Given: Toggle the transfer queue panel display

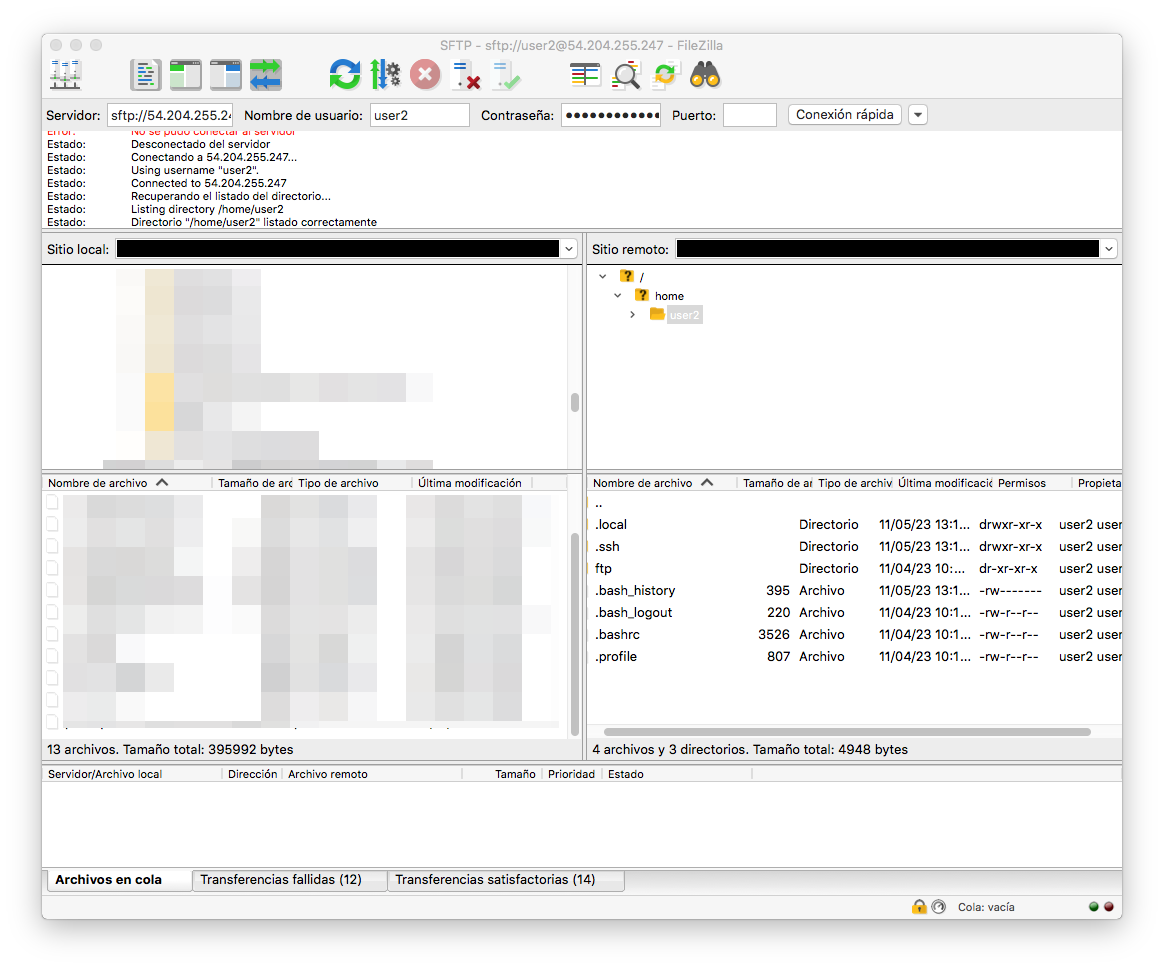Looking at the screenshot, I should click(x=266, y=75).
